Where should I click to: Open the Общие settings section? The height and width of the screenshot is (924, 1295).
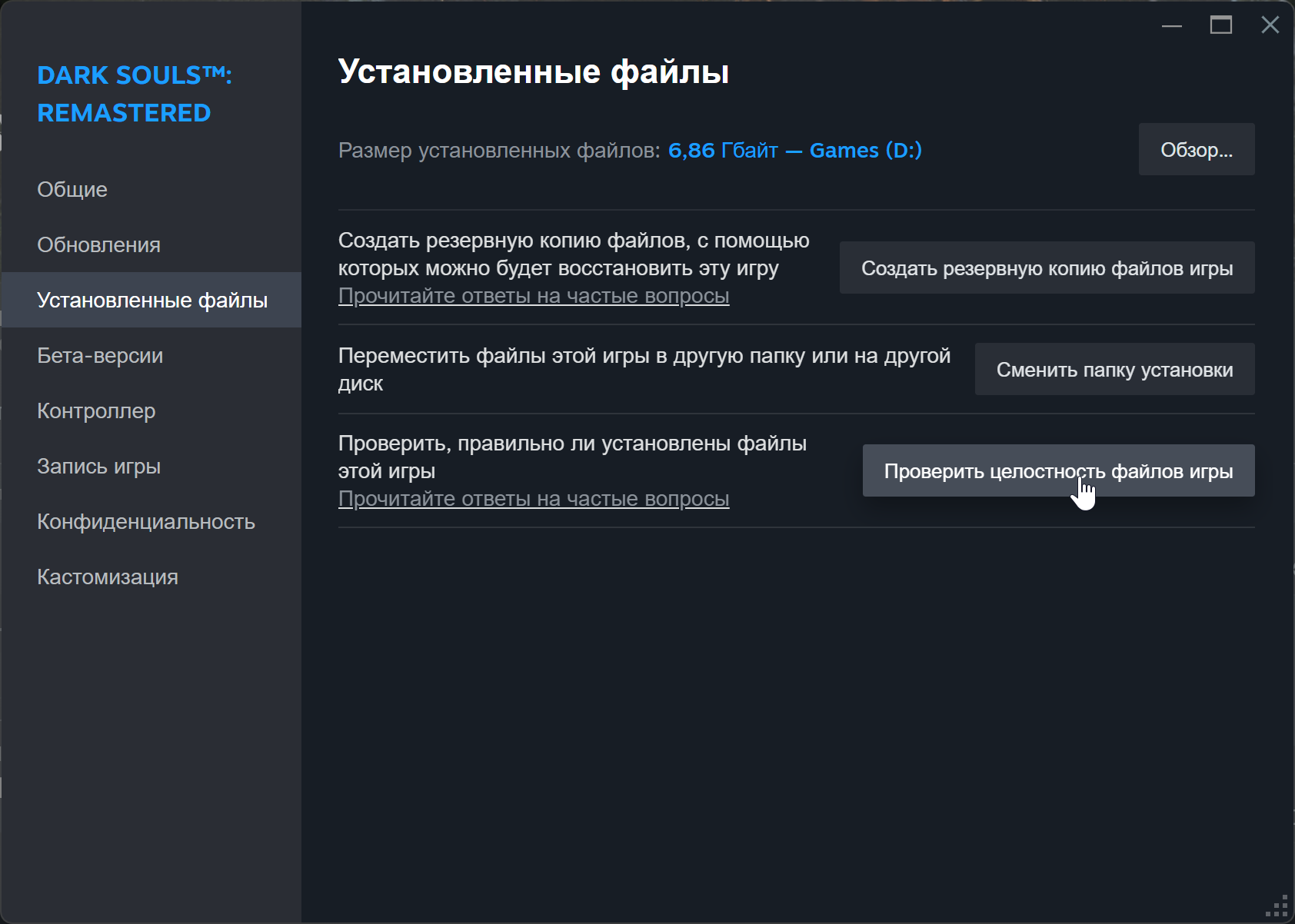[x=72, y=190]
